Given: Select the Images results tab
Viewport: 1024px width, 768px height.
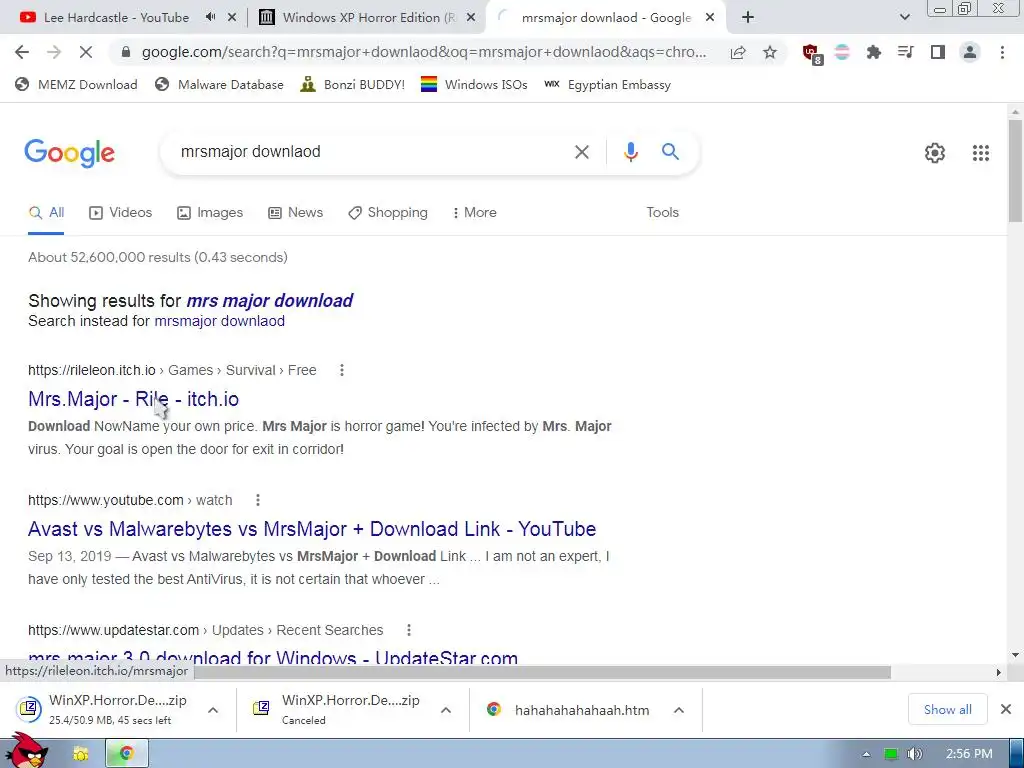Looking at the screenshot, I should [210, 213].
